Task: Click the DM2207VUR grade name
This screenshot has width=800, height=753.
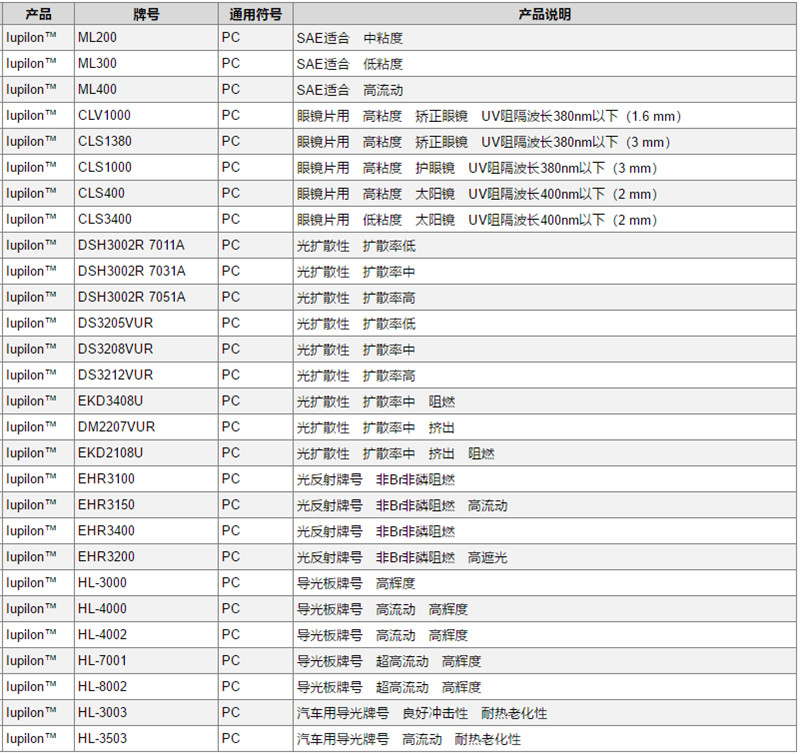Action: pos(116,427)
